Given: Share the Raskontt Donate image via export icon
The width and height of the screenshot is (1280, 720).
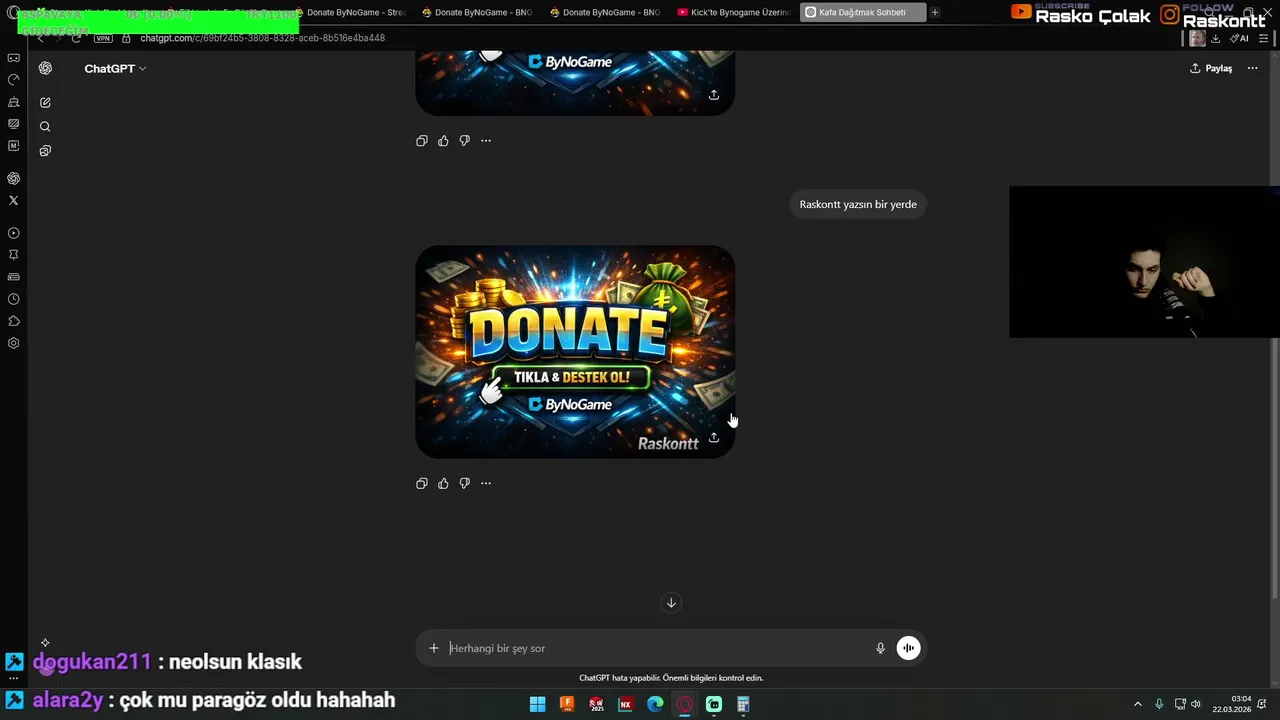Looking at the screenshot, I should pyautogui.click(x=714, y=438).
